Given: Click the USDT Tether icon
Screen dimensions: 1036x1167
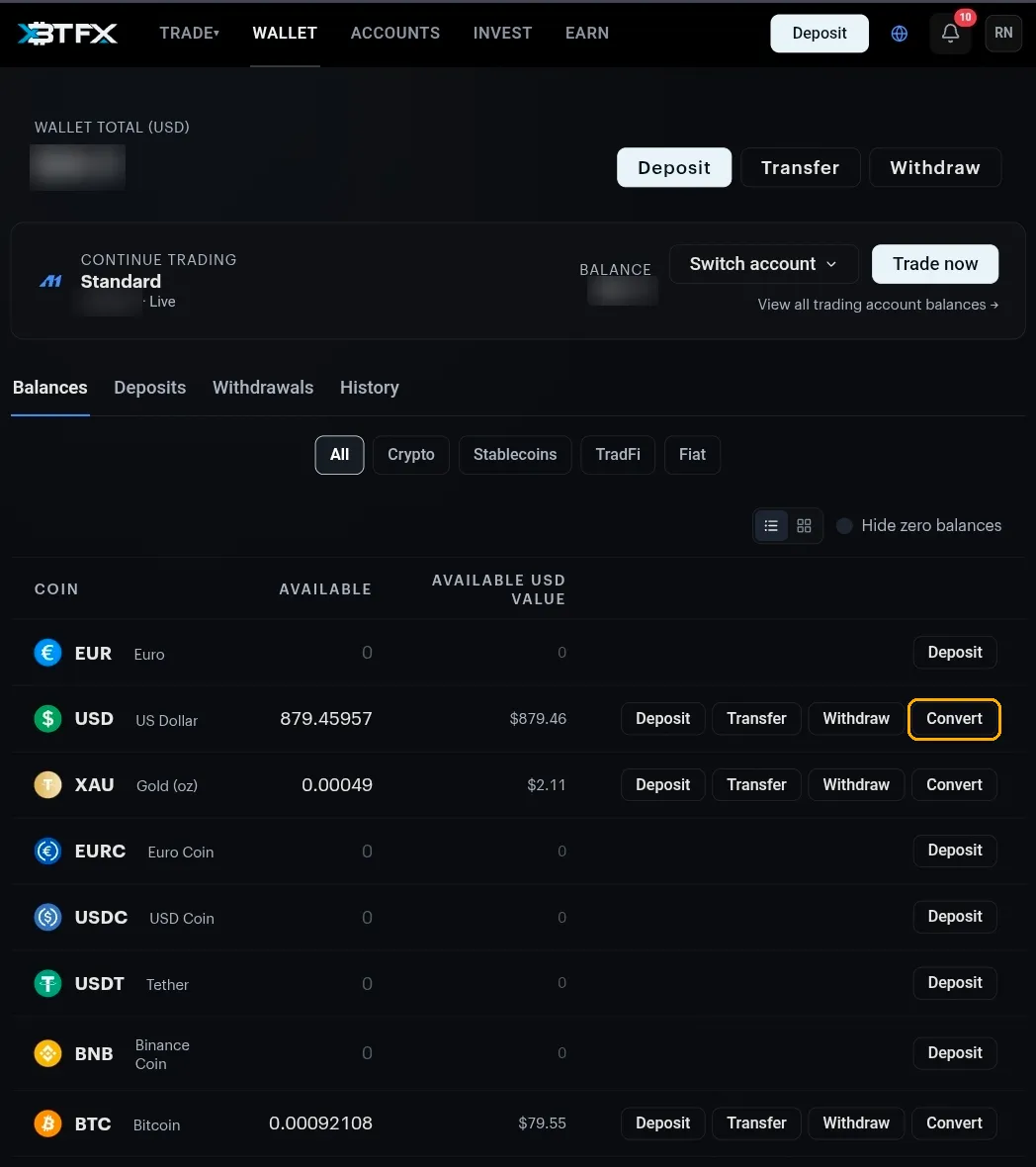Looking at the screenshot, I should click(48, 983).
